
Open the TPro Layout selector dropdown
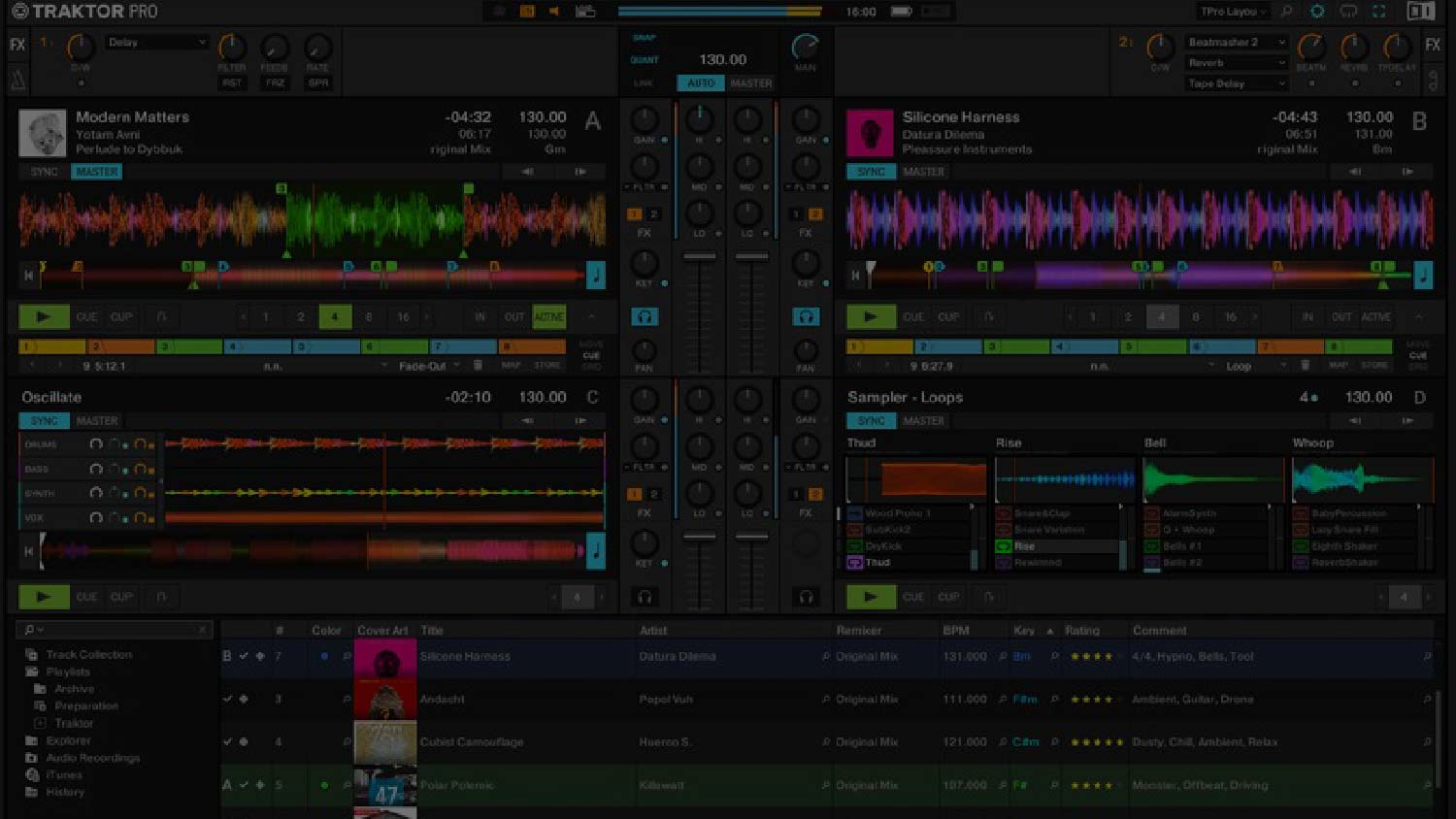[x=1233, y=12]
